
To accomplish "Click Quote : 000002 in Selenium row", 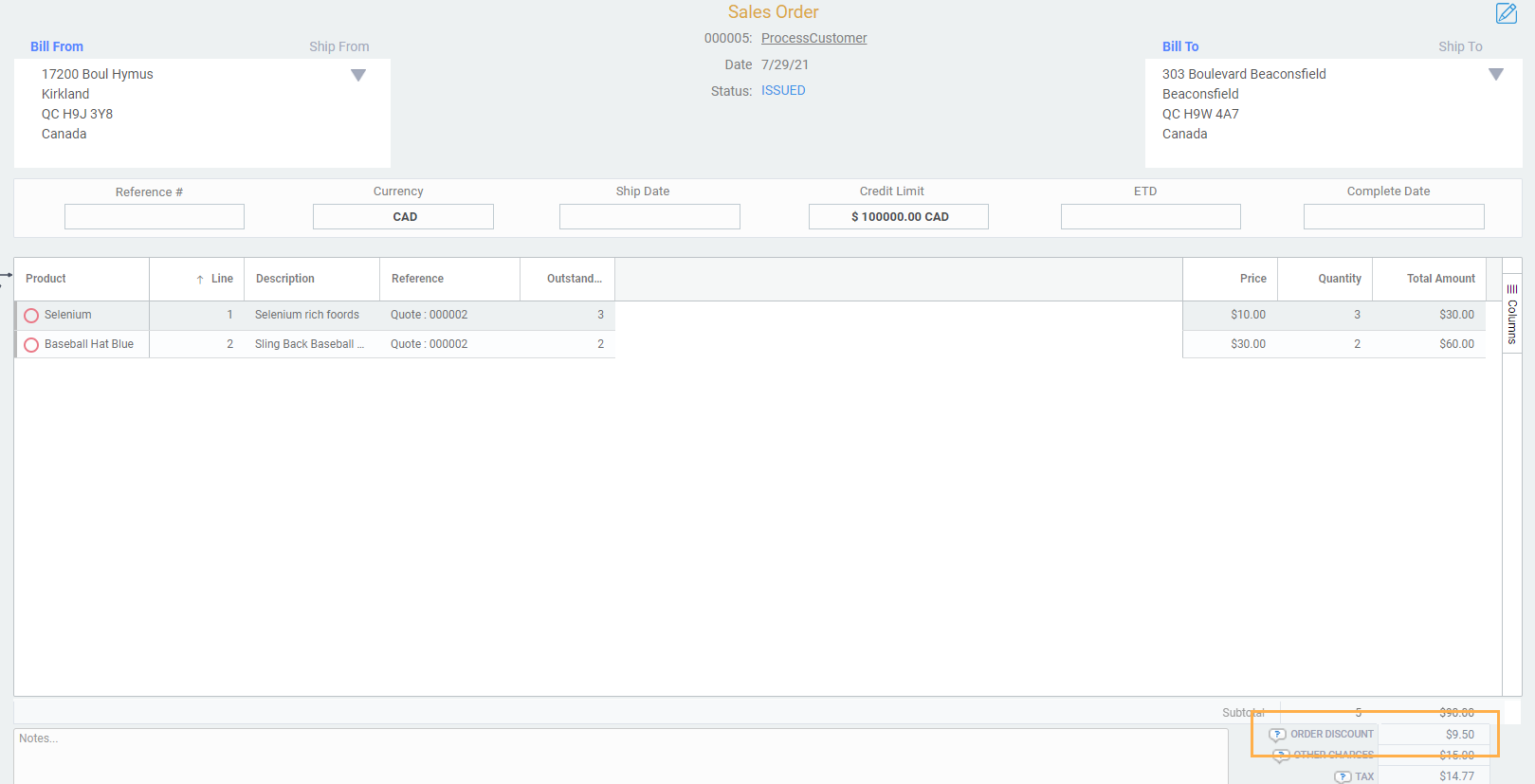I will [x=429, y=315].
